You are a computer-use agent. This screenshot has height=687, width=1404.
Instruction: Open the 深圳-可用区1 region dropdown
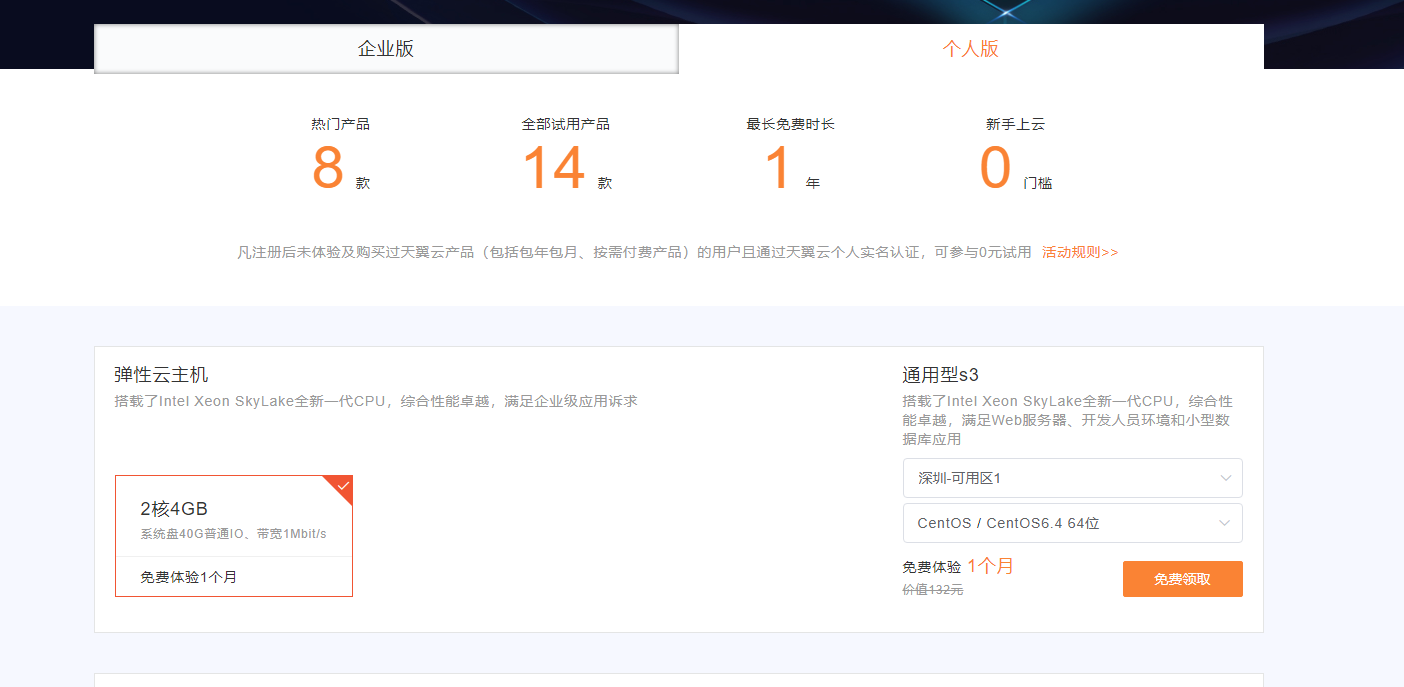[x=1072, y=478]
